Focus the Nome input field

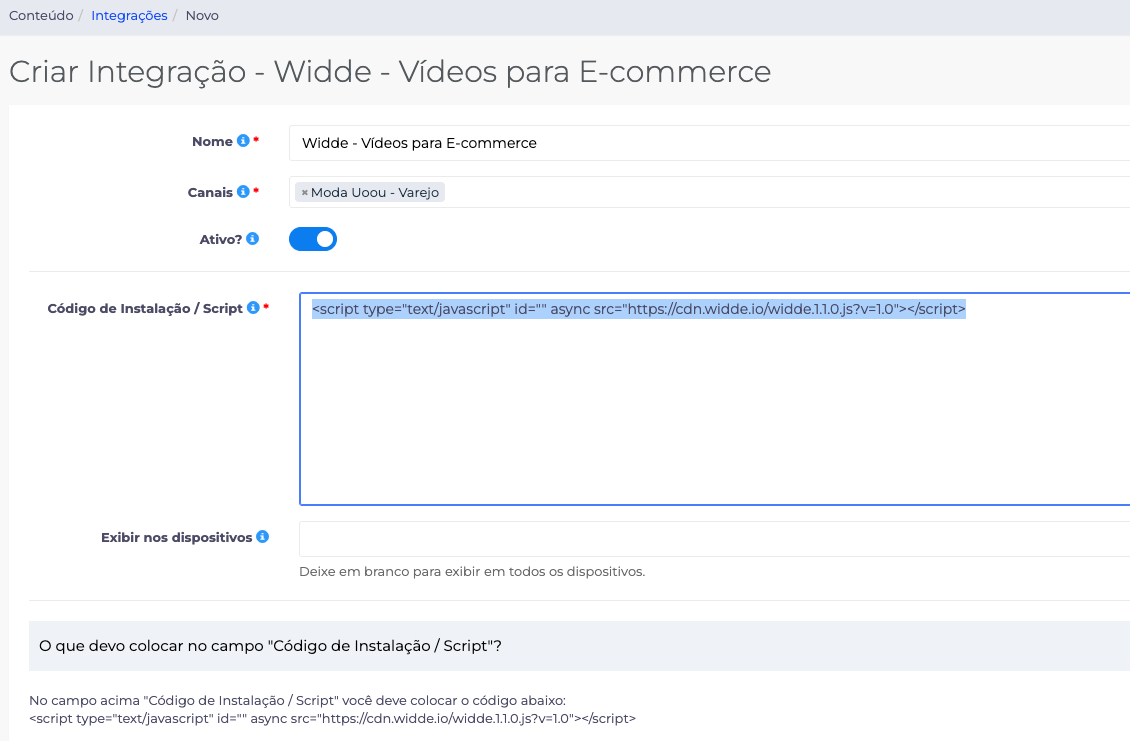[x=709, y=143]
